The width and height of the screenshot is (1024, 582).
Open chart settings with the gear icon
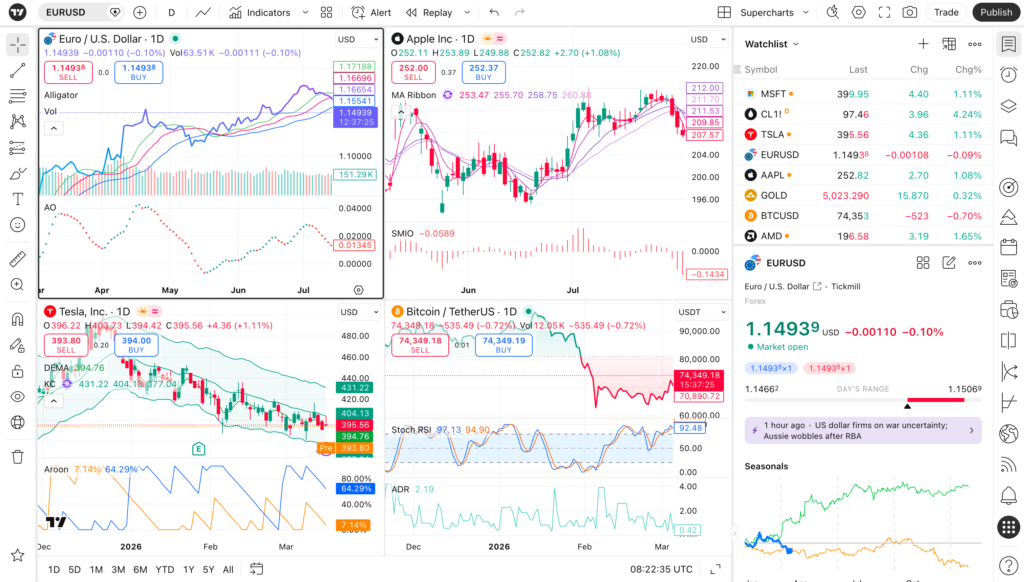click(859, 12)
